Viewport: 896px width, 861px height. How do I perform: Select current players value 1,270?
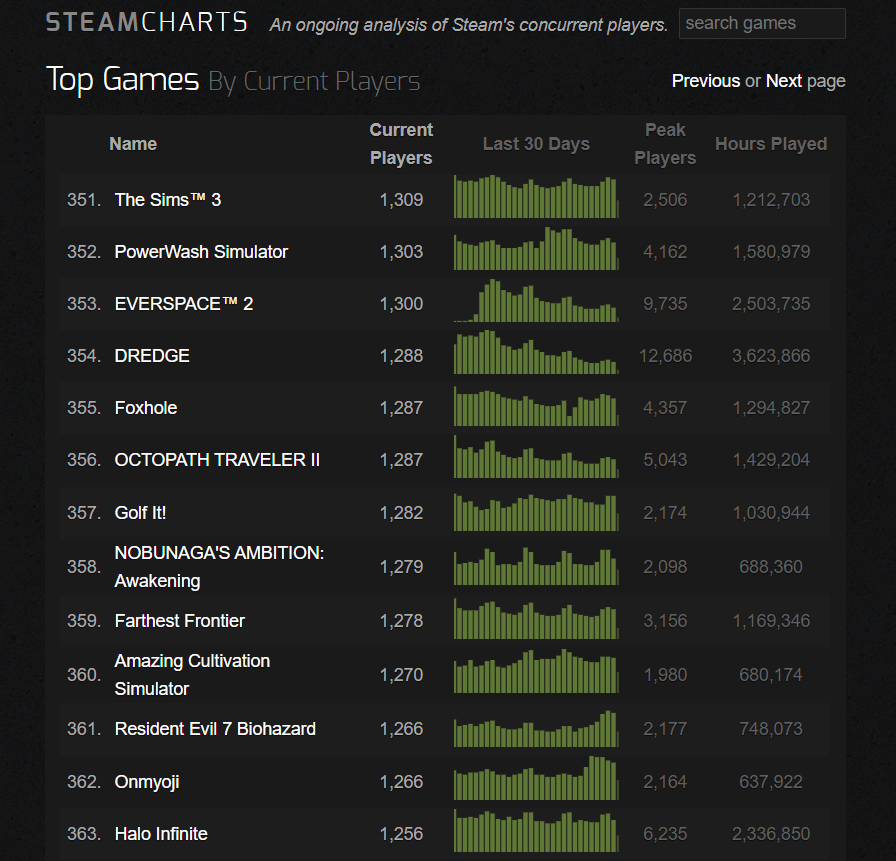[x=401, y=674]
